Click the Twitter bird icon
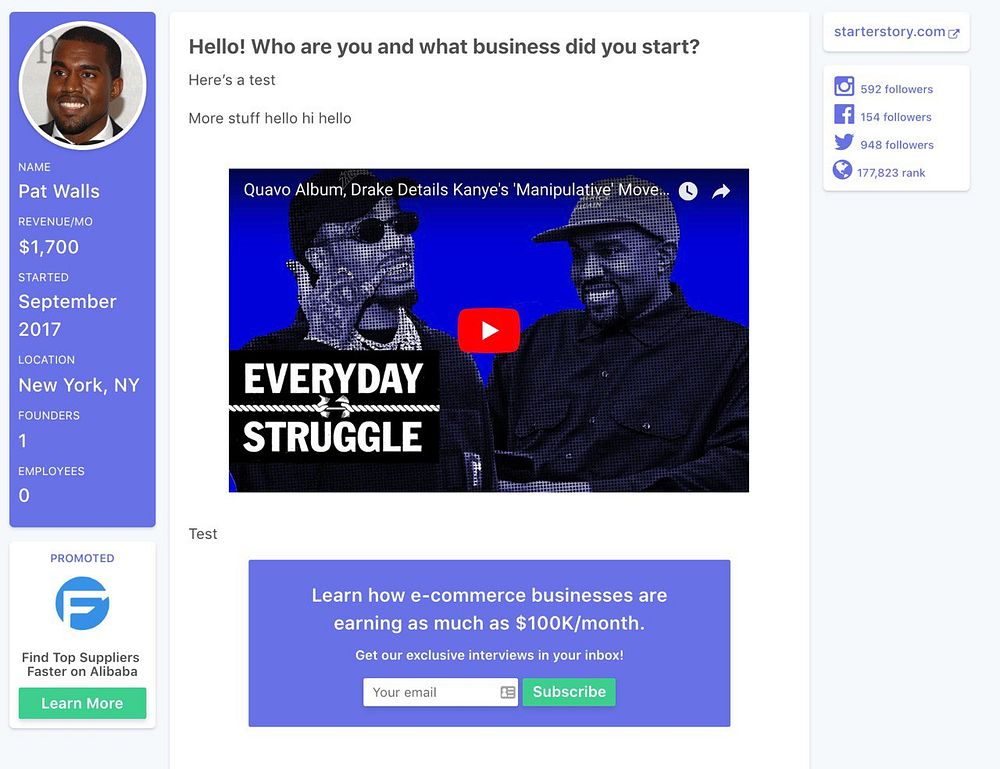Viewport: 1000px width, 769px height. pos(844,142)
